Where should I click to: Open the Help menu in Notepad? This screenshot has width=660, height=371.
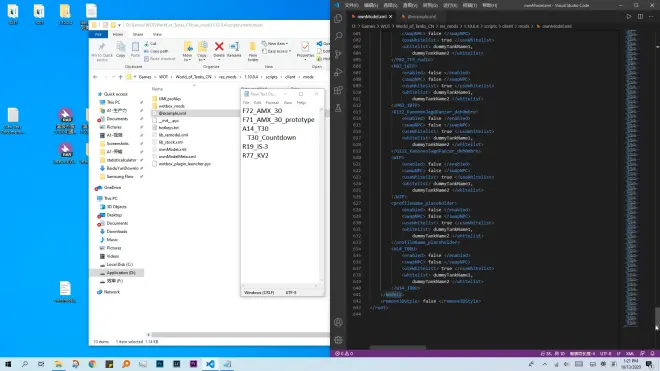point(301,103)
